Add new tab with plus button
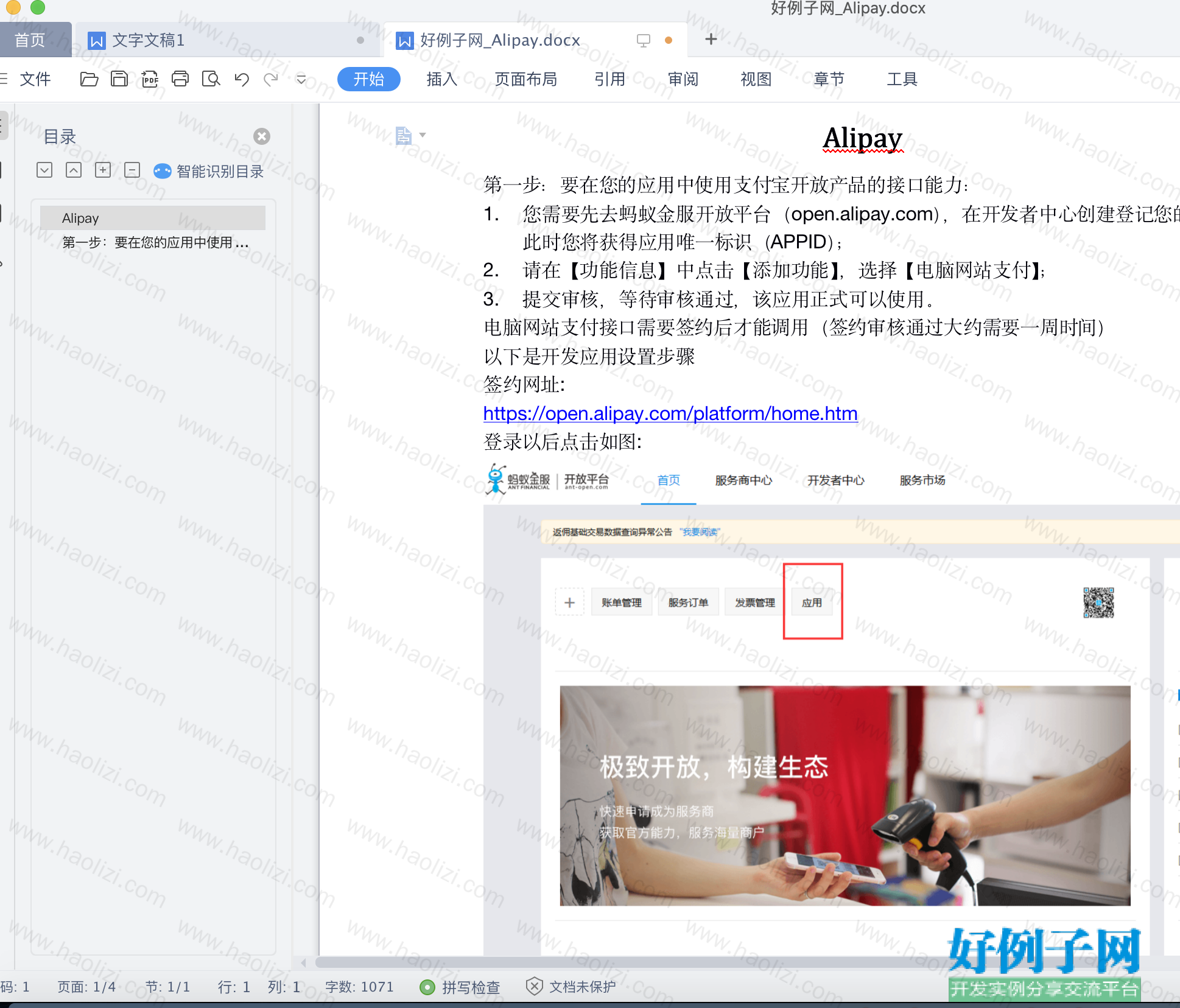The height and width of the screenshot is (1008, 1180). click(x=711, y=39)
